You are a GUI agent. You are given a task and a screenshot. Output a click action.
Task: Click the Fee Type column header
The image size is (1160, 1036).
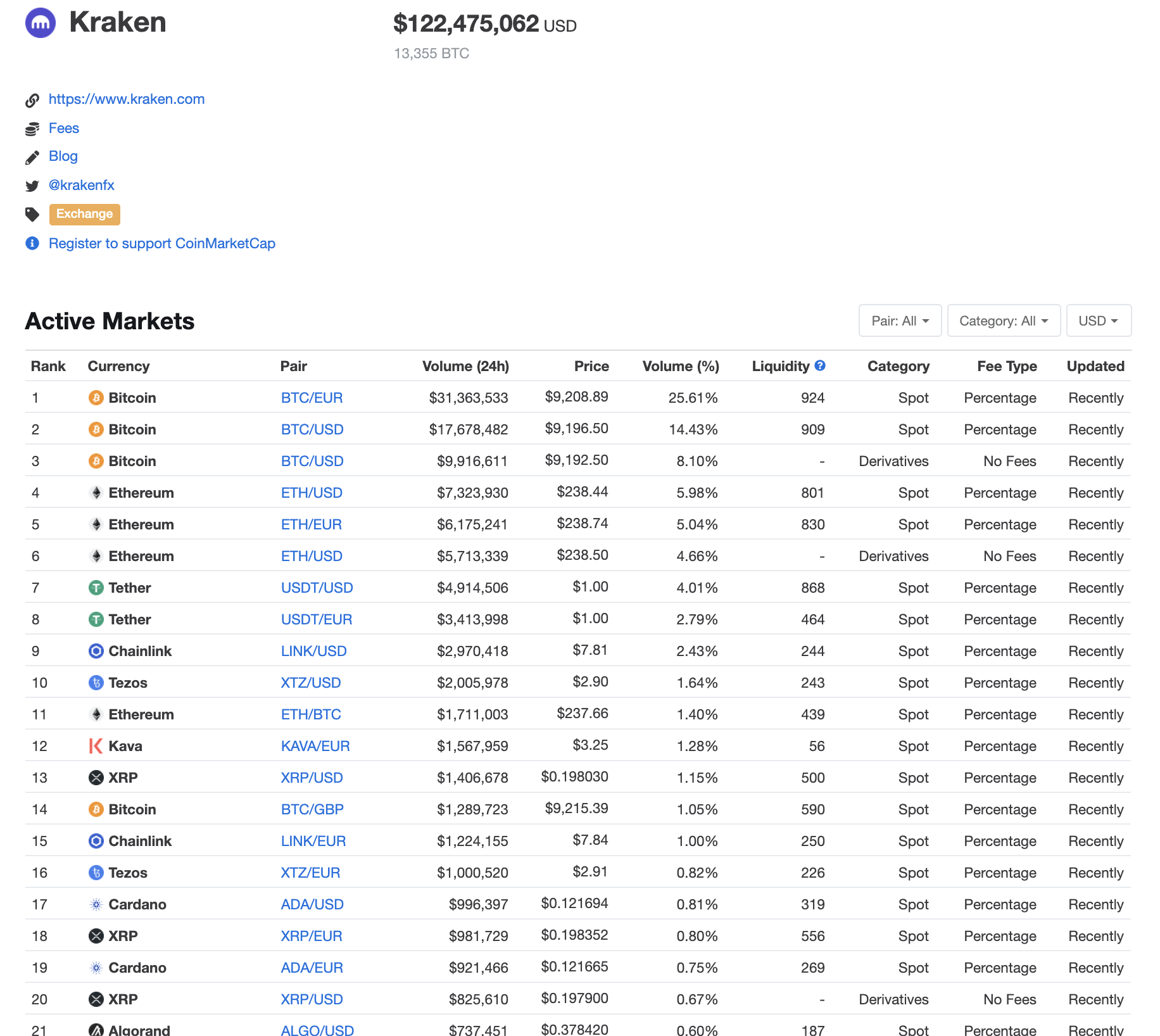[1007, 366]
